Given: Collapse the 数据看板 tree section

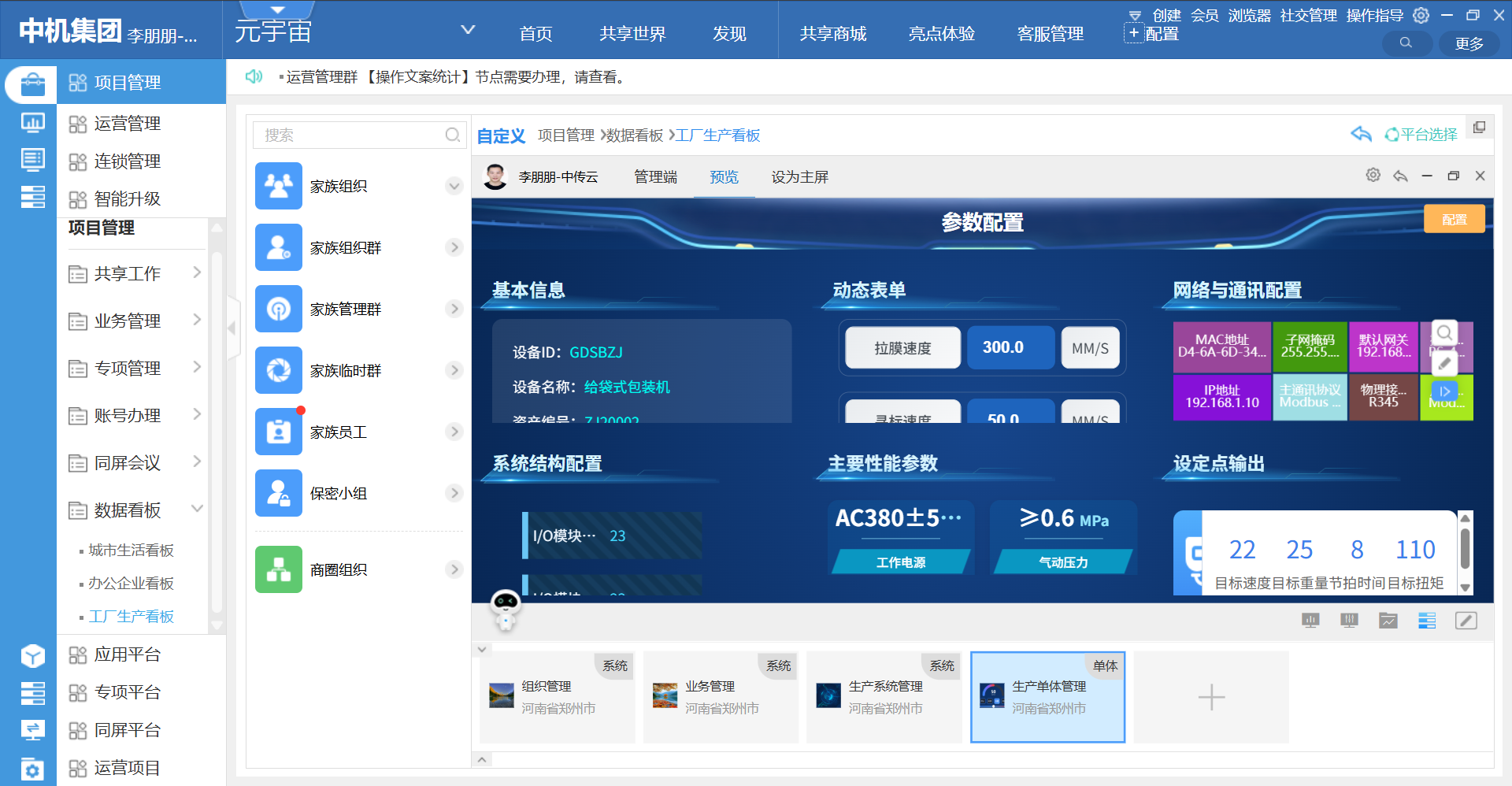Looking at the screenshot, I should tap(197, 509).
